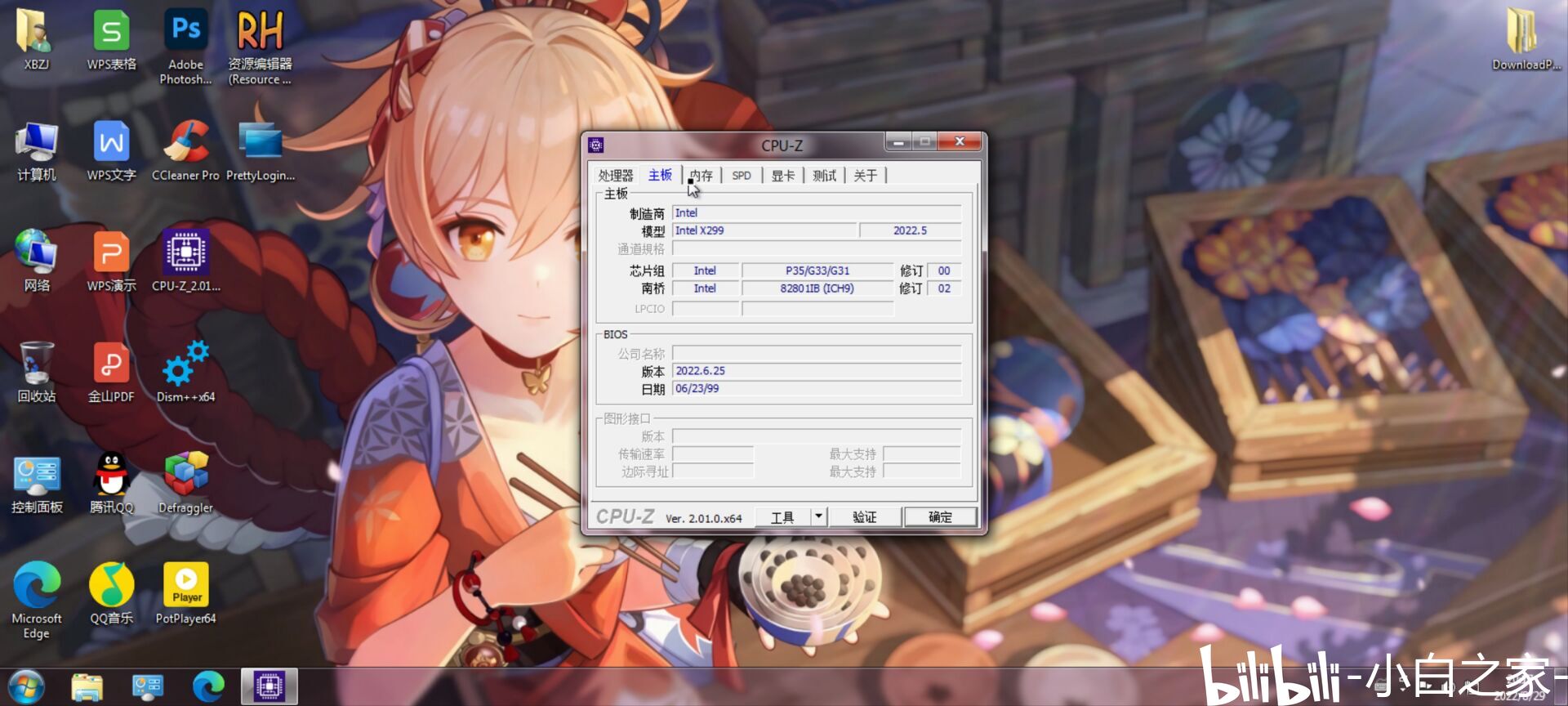Click the southbridge 修订 02 value
The height and width of the screenshot is (706, 1568).
[944, 289]
